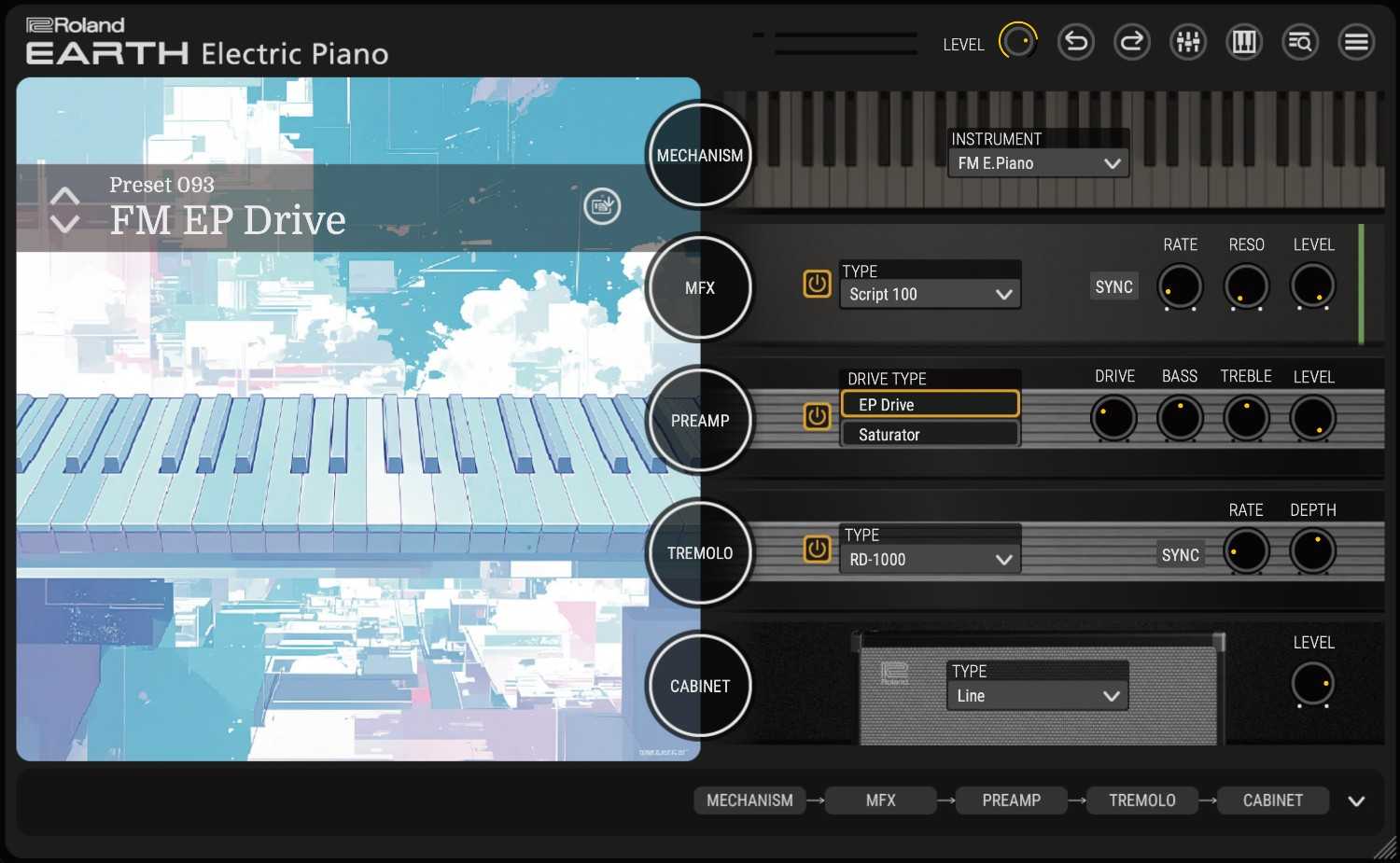The image size is (1400, 863).
Task: Click the master LEVEL knob
Action: (1017, 42)
